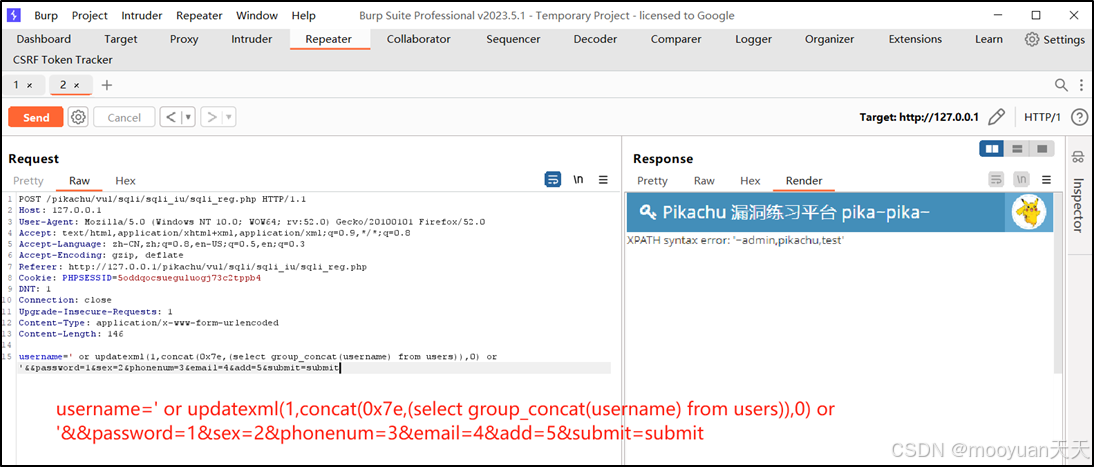Toggle response \n characters icon
The image size is (1094, 467).
click(x=1021, y=180)
